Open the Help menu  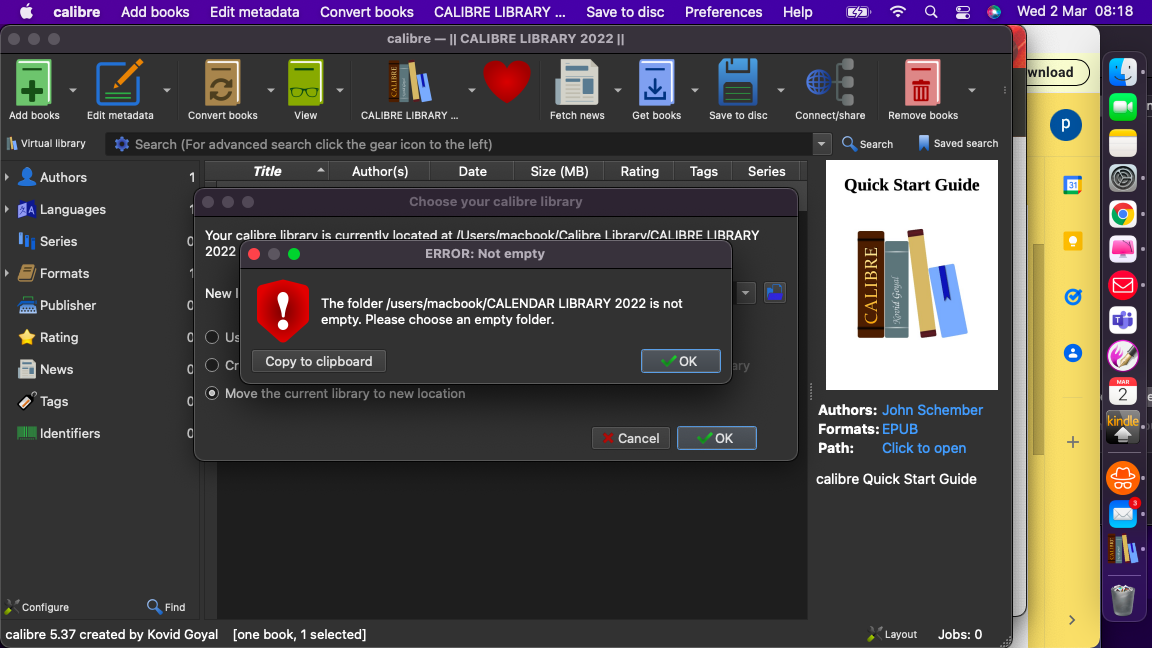click(x=797, y=12)
